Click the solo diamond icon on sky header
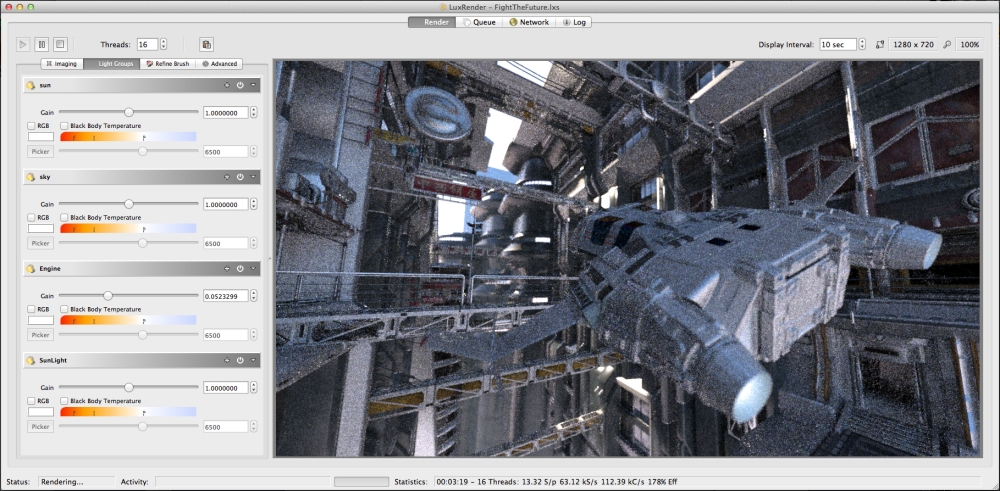The height and width of the screenshot is (491, 1000). coord(226,177)
